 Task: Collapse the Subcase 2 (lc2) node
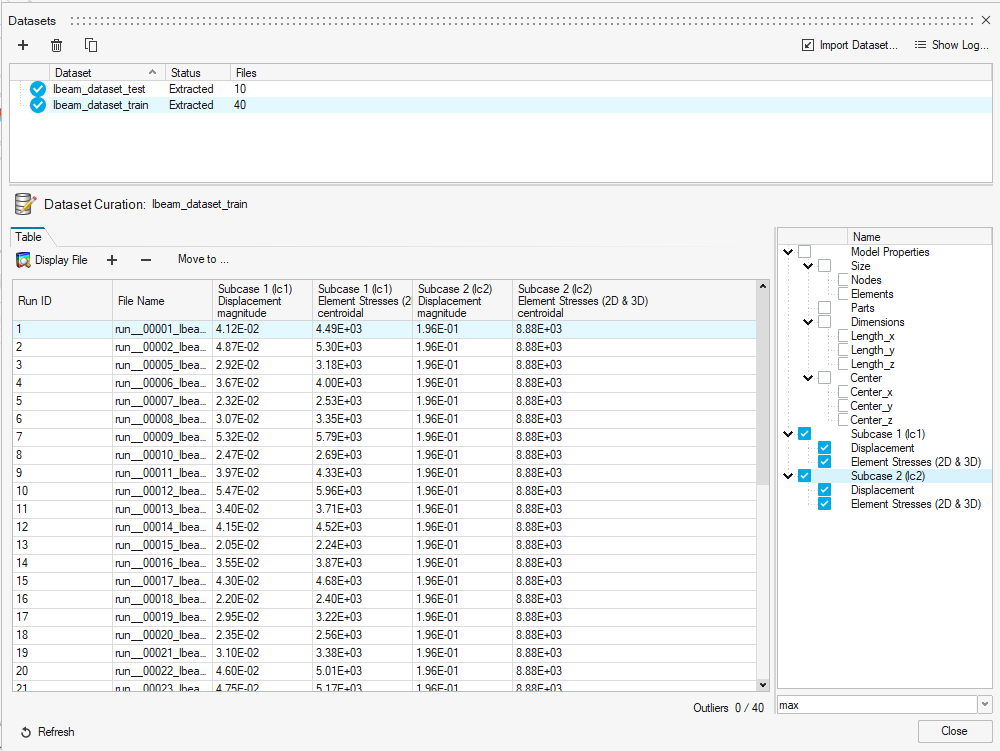(788, 476)
